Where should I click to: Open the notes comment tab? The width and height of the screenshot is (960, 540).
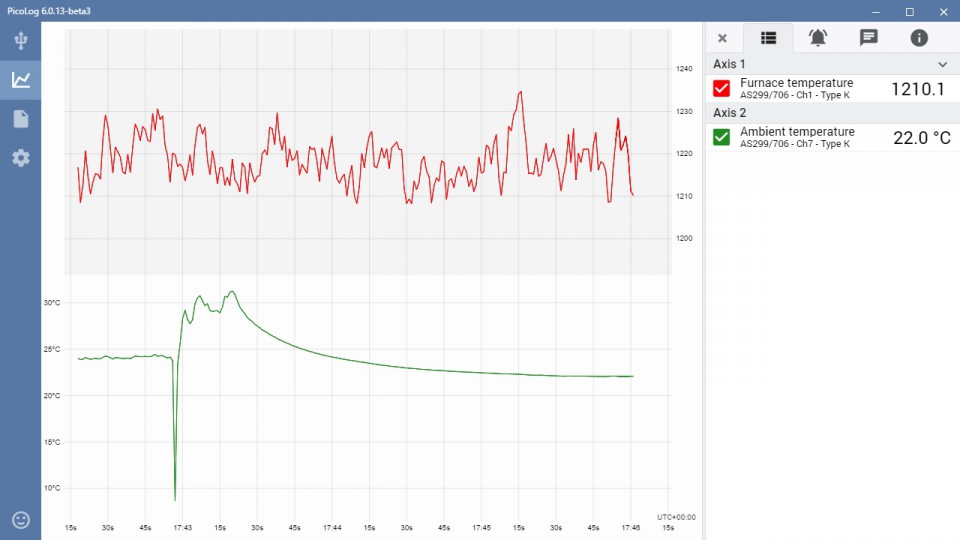coord(868,38)
